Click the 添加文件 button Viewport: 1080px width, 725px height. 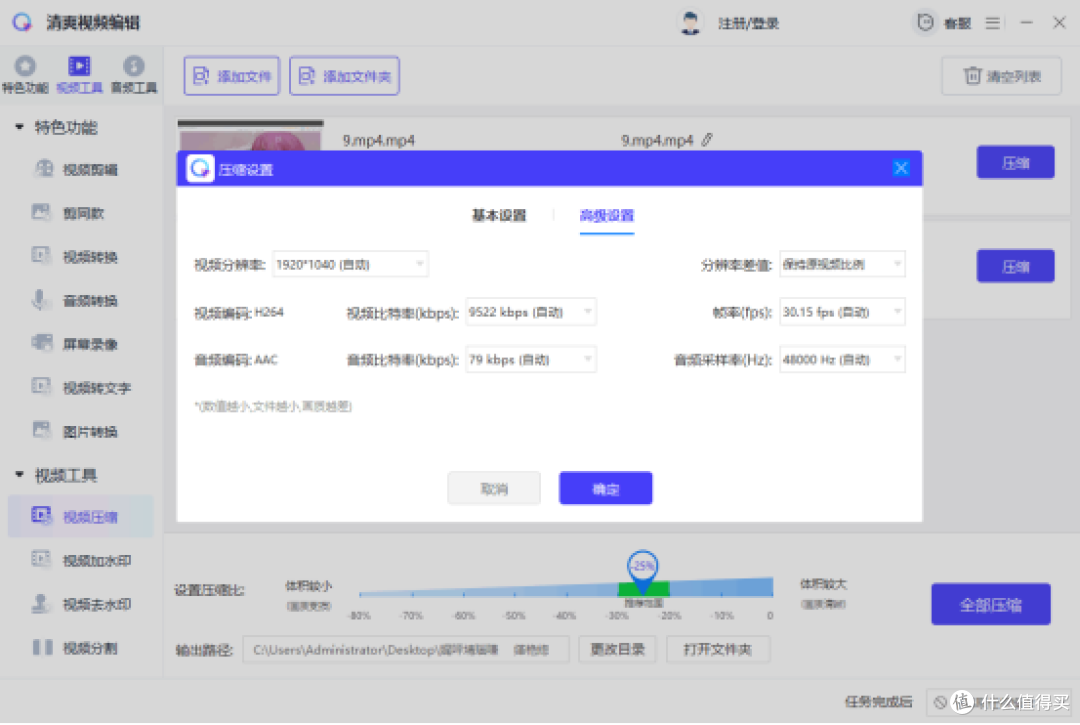coord(231,76)
